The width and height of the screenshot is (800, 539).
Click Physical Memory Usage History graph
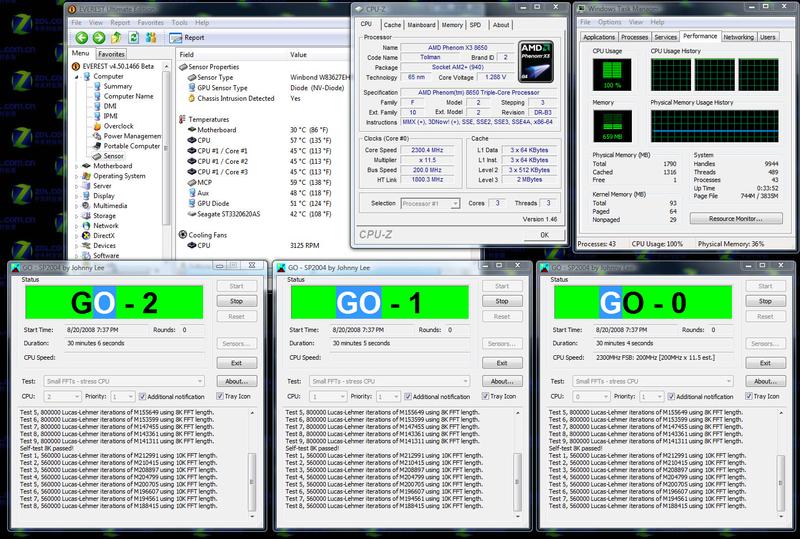tap(715, 126)
